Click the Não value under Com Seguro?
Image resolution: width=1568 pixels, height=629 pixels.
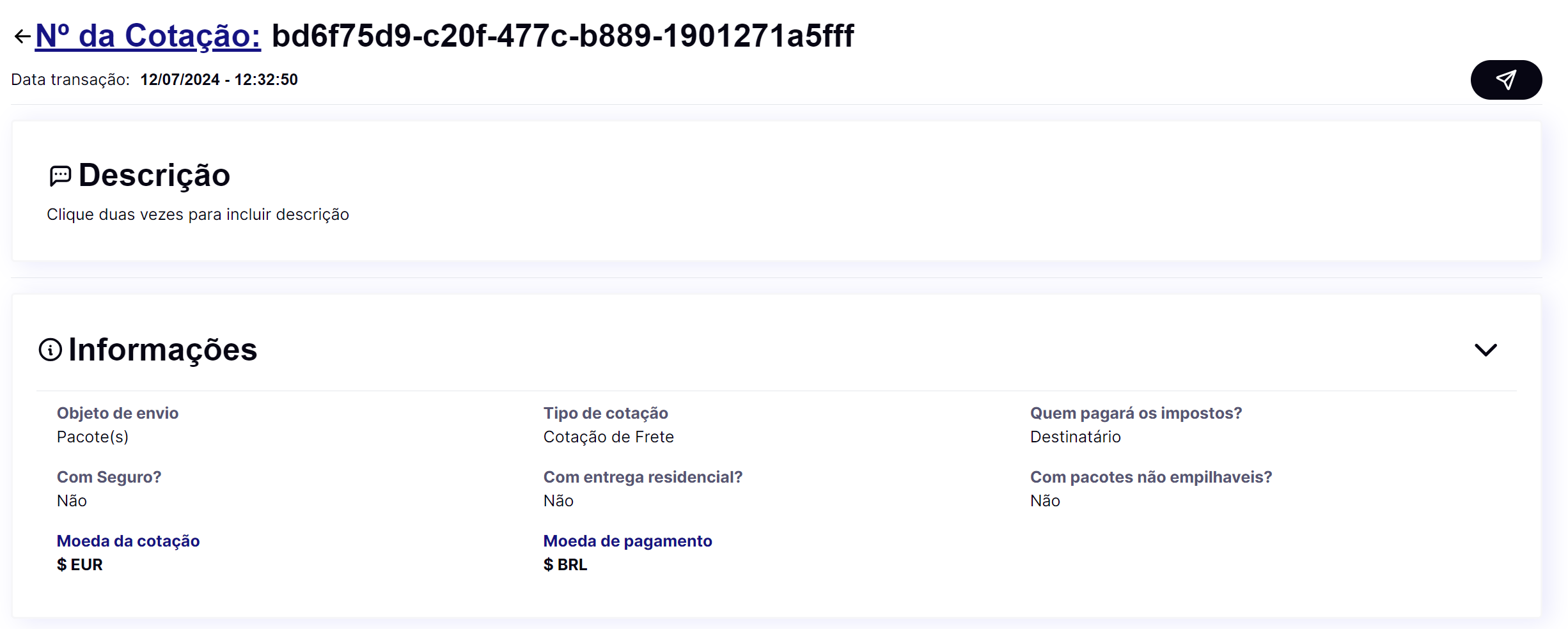coord(72,501)
